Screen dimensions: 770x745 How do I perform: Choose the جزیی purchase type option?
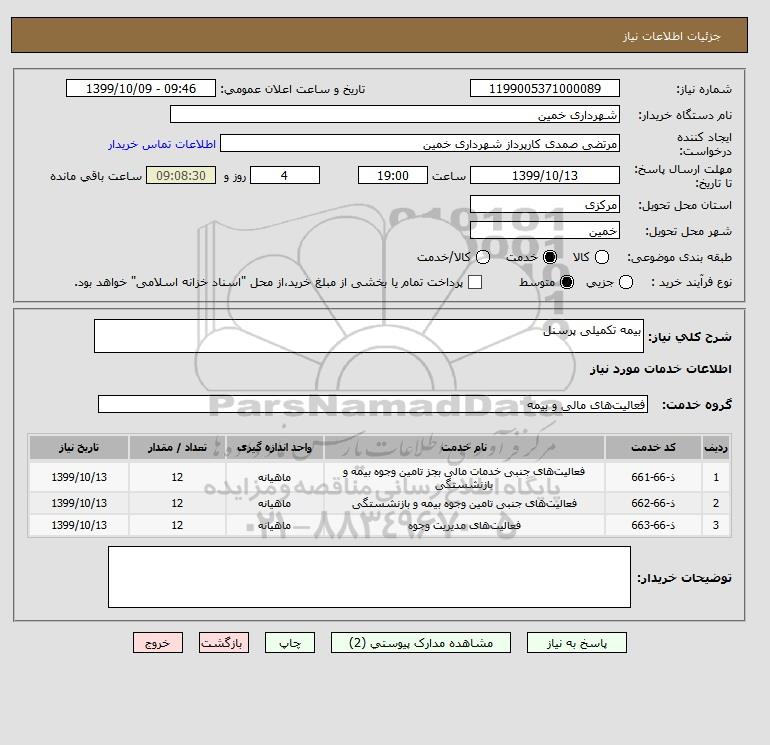tap(626, 282)
